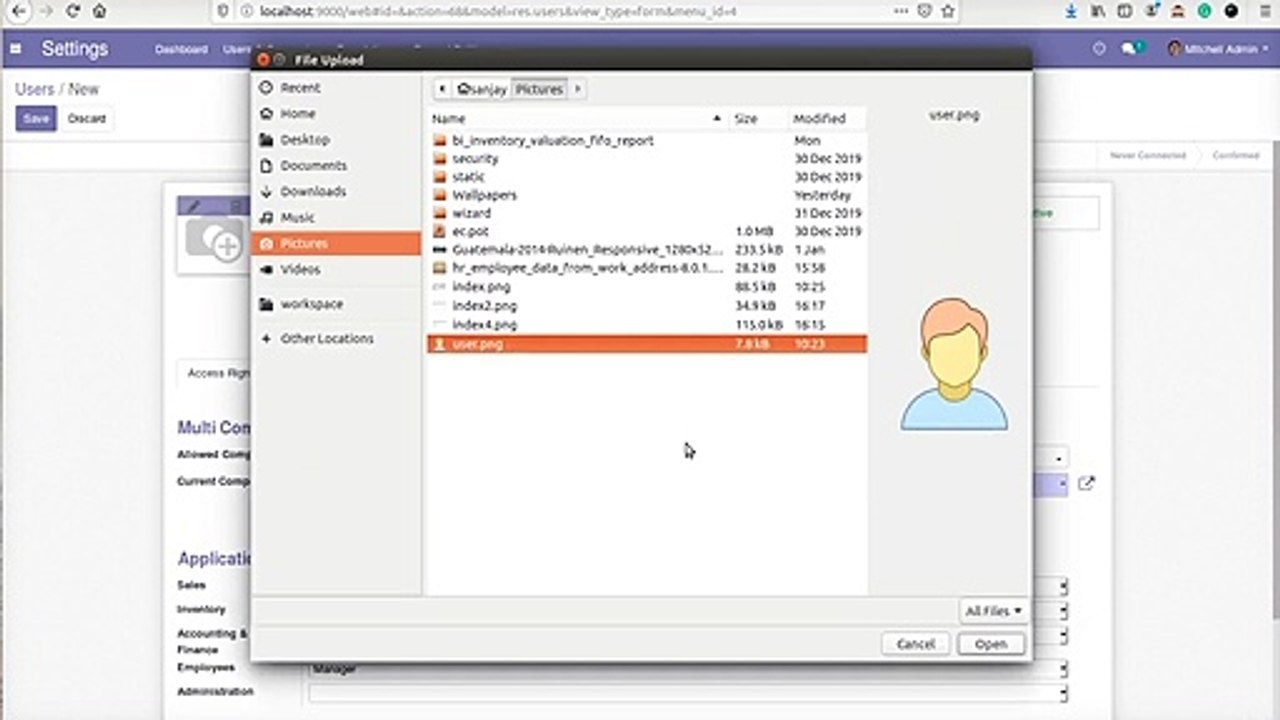Image resolution: width=1280 pixels, height=720 pixels.
Task: Click the external link icon beside Current Company
Action: [x=1086, y=483]
